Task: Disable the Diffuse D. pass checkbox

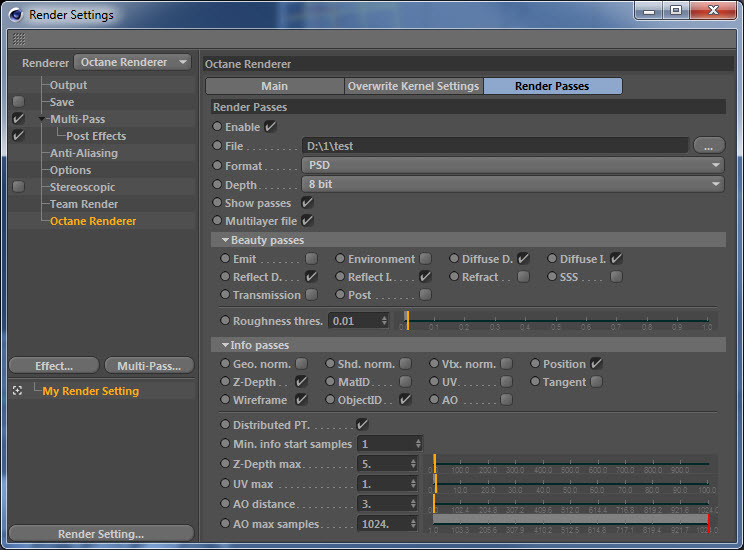Action: [x=523, y=259]
